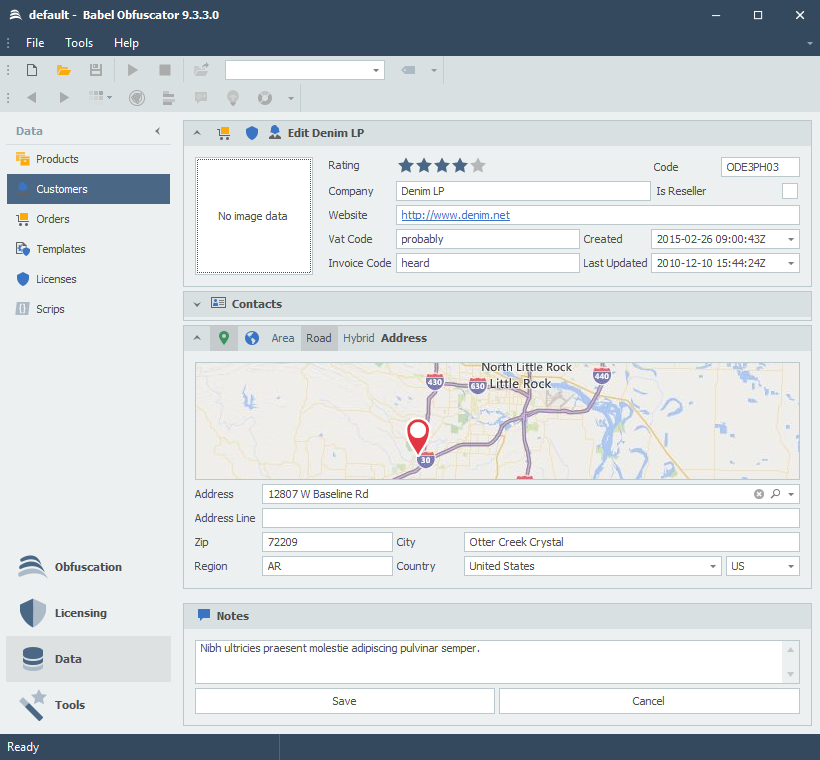Open the Address field history dropdown

[x=791, y=494]
